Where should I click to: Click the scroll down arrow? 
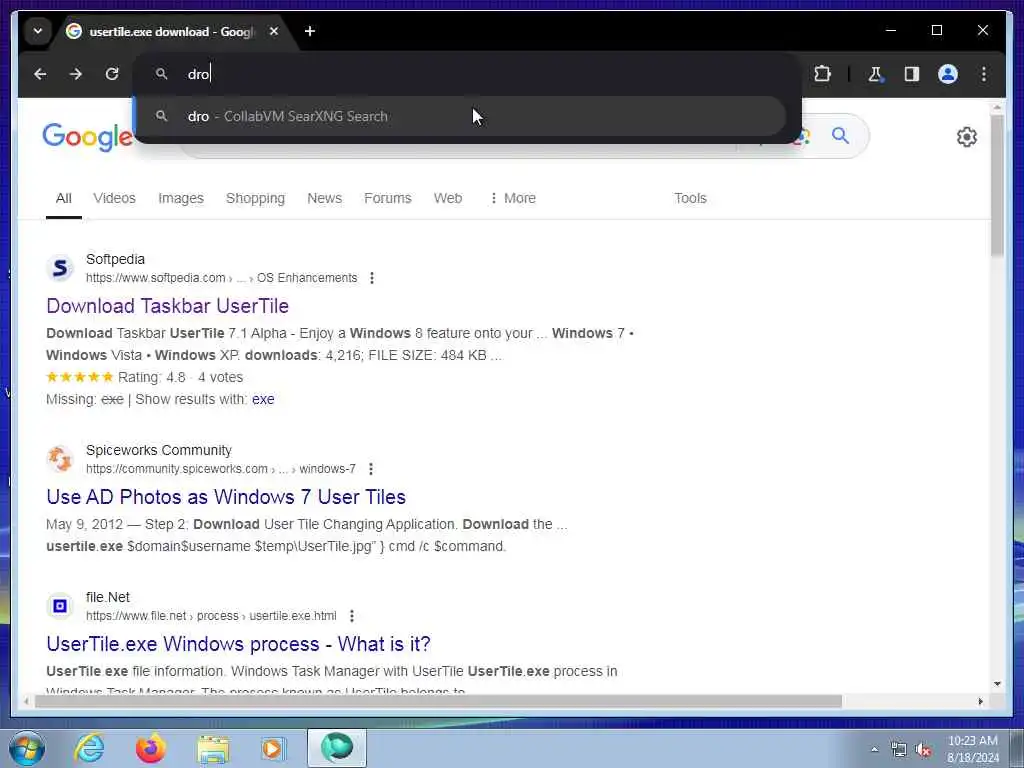997,684
